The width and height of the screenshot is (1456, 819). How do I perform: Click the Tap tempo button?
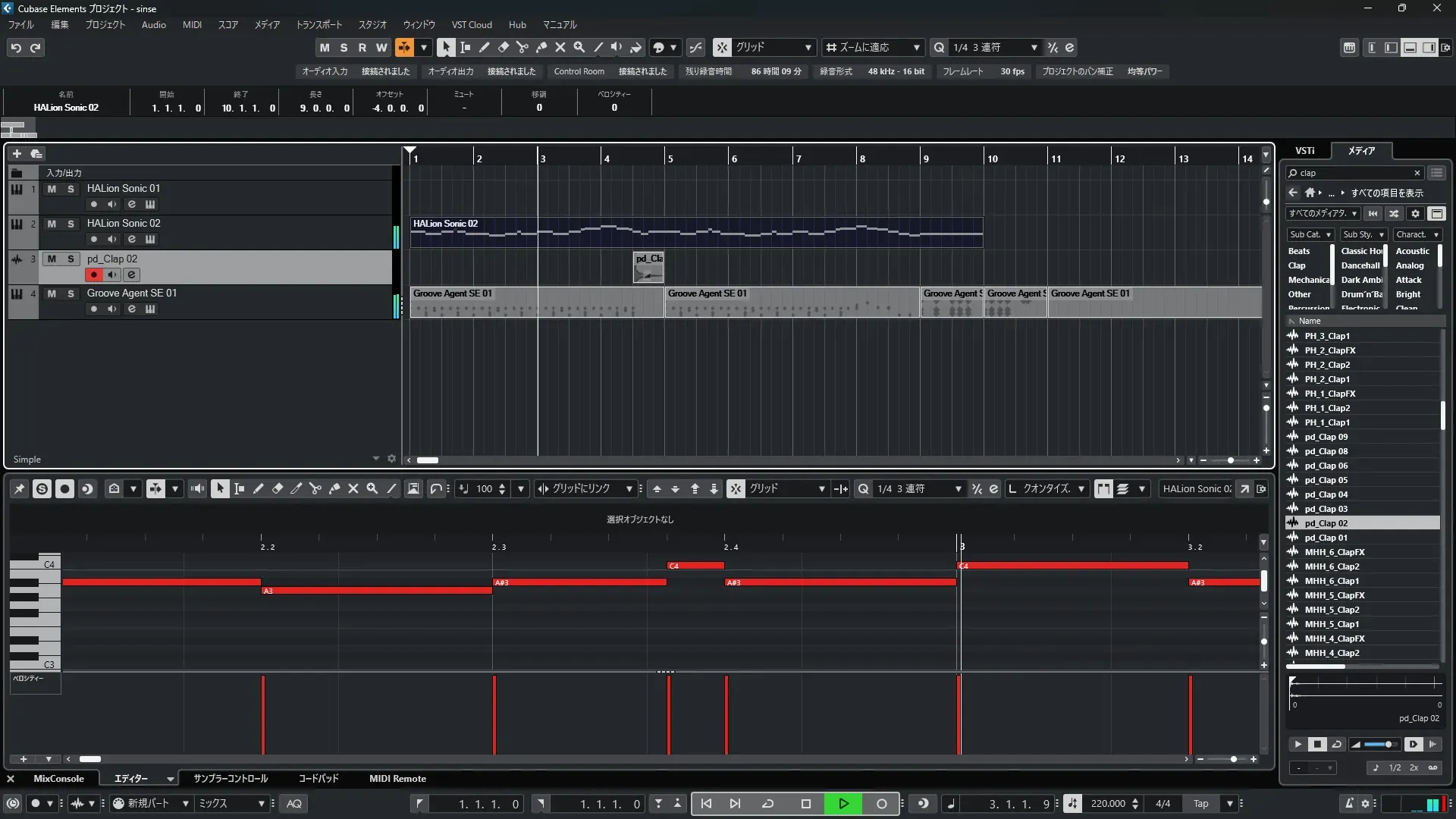[x=1200, y=804]
